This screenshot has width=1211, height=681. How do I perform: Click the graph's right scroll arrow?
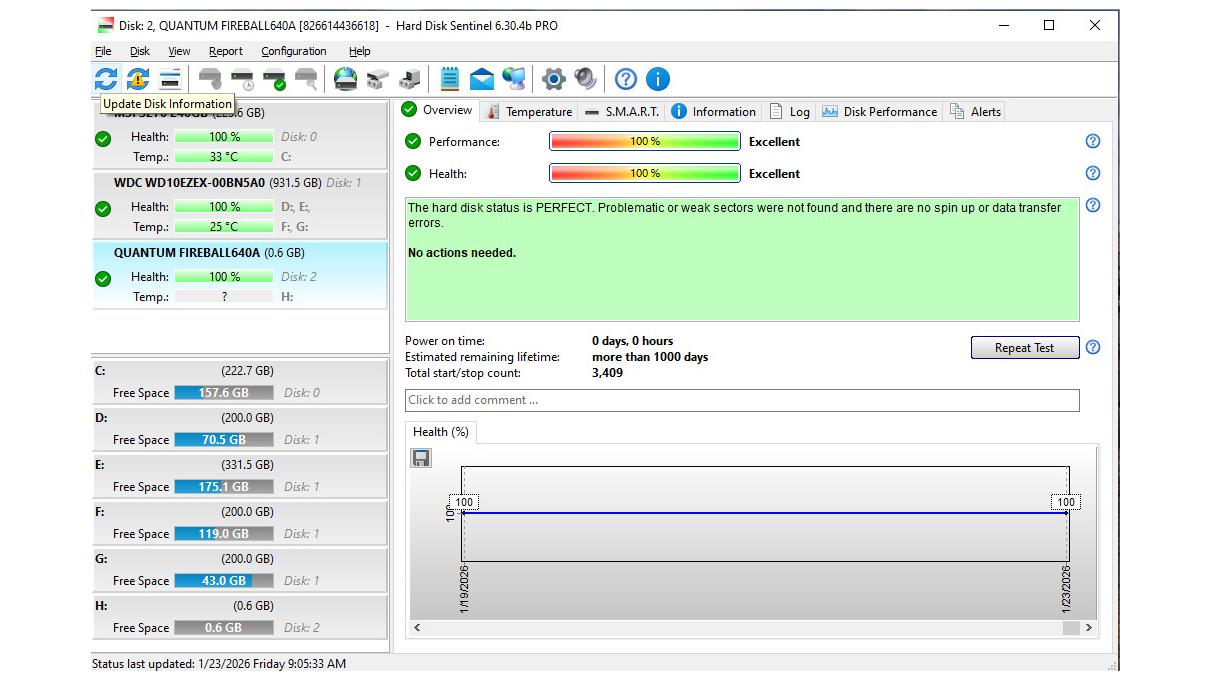point(1088,628)
